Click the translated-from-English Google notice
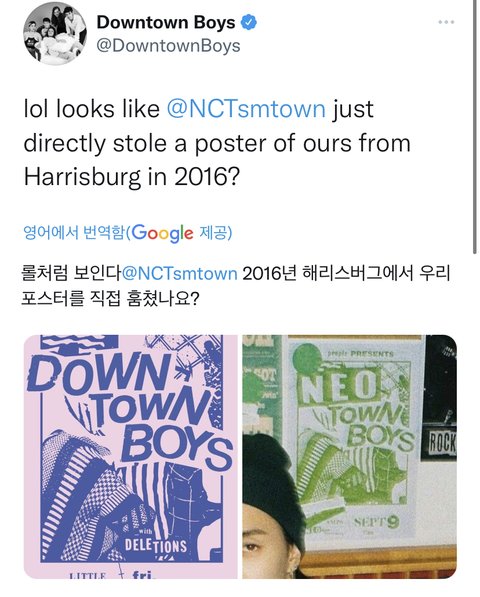Viewport: 480px width, 597px height. tap(128, 232)
